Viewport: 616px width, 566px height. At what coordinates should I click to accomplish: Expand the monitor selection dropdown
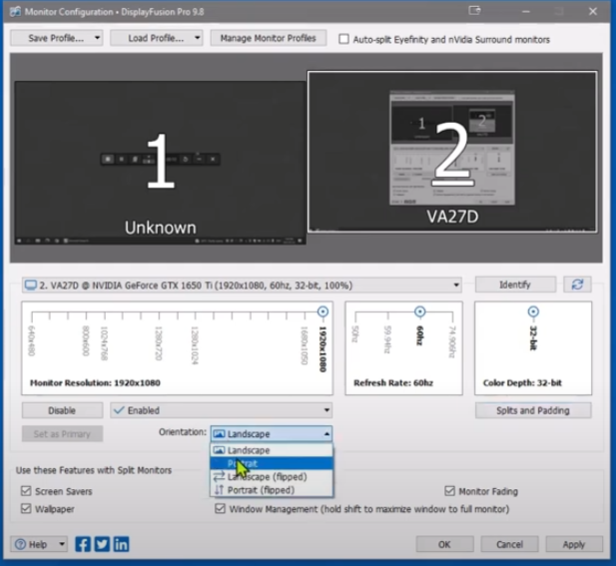[x=456, y=285]
